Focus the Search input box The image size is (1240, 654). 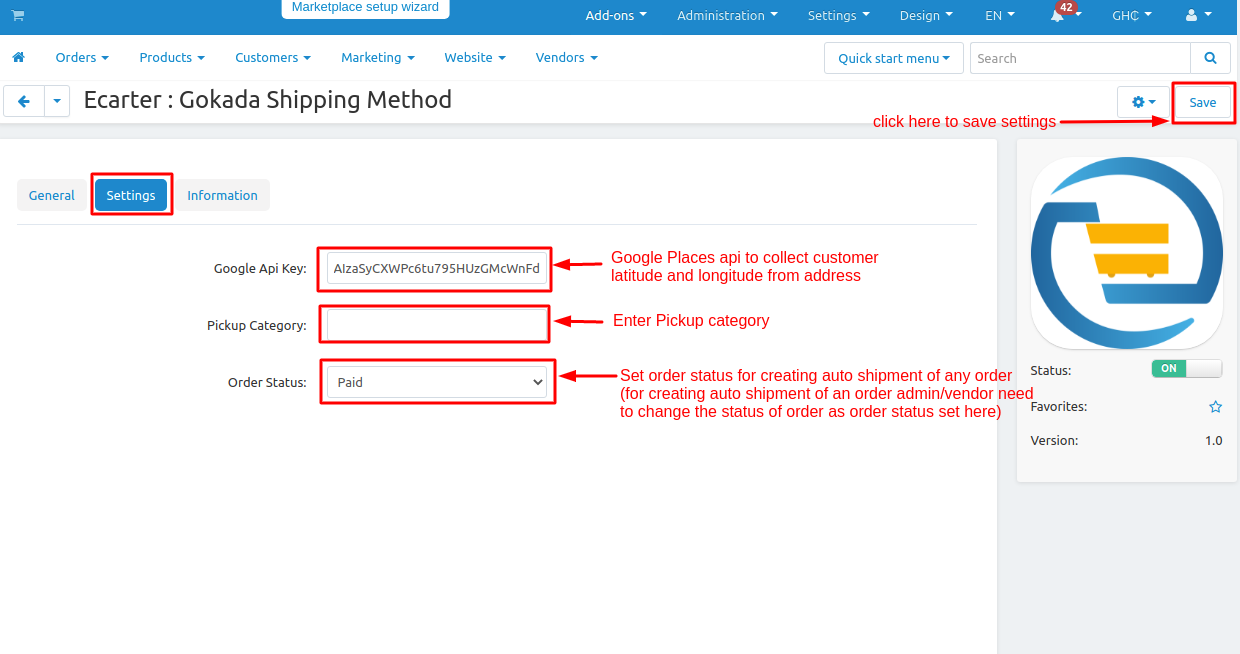click(1080, 58)
